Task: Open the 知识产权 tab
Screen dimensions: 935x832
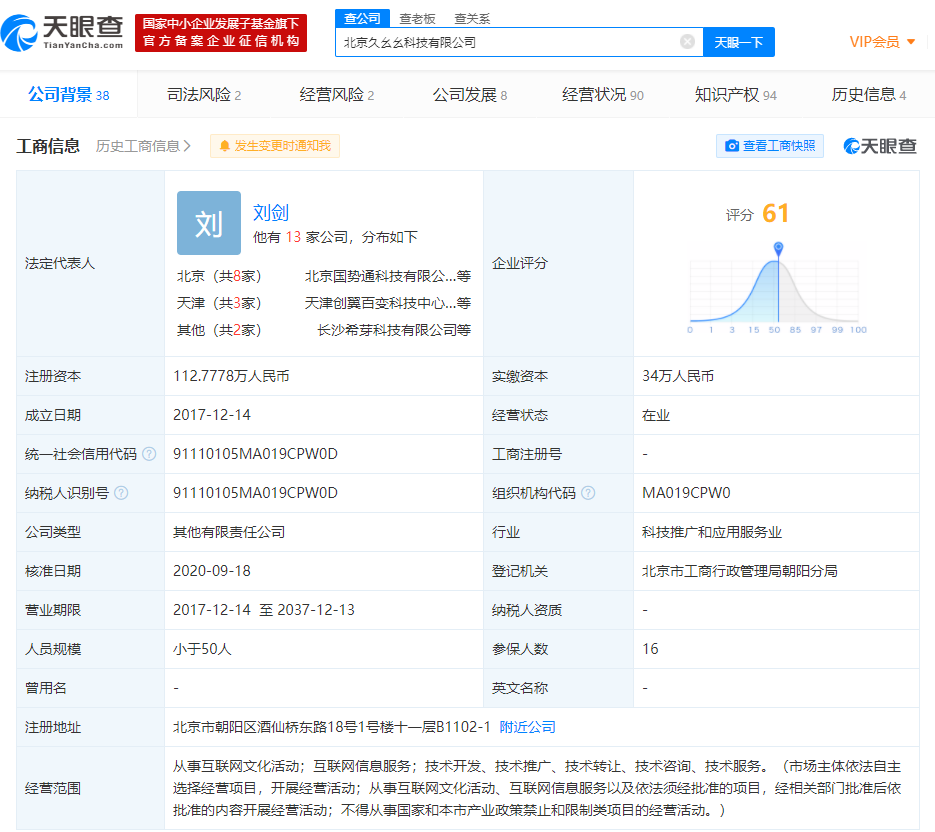Action: [x=735, y=95]
